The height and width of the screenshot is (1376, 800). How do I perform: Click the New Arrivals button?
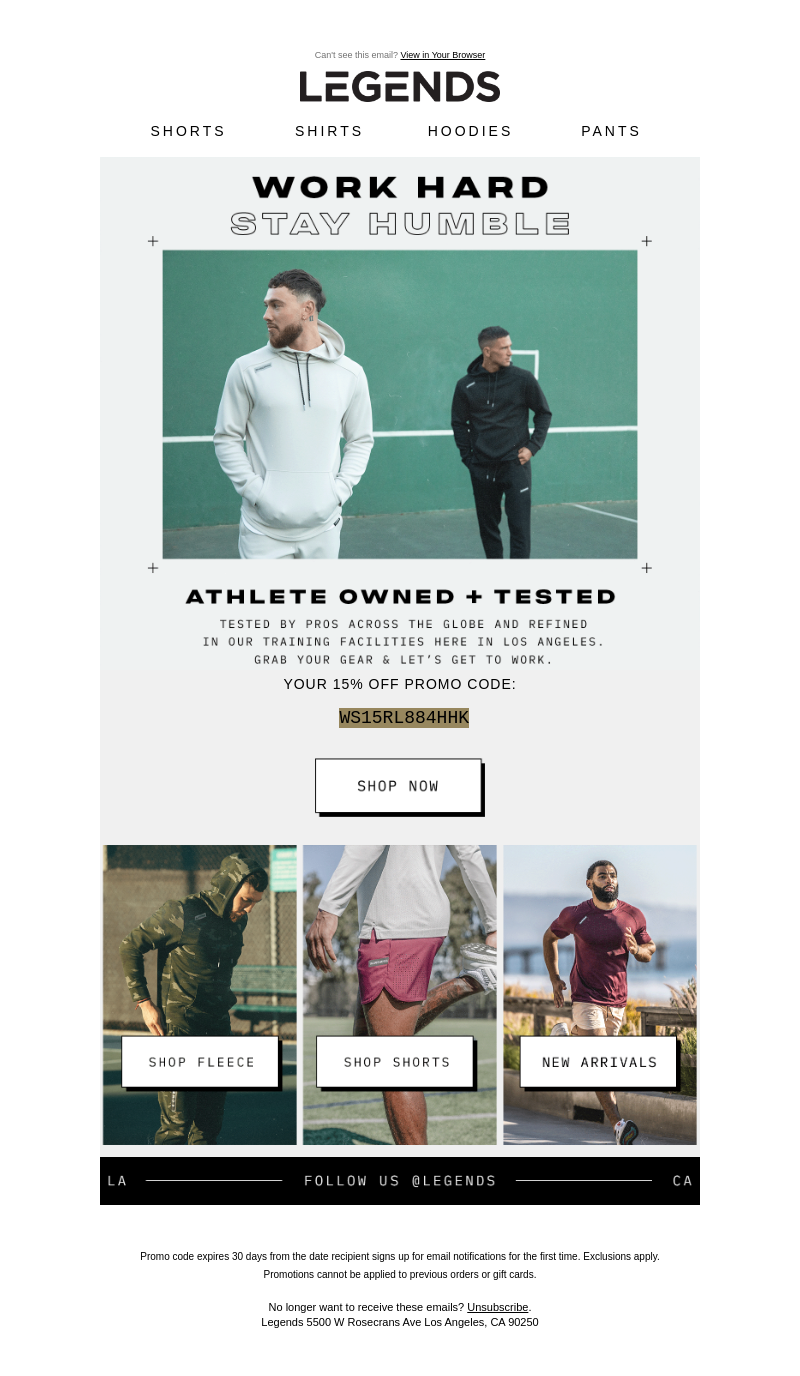(599, 1062)
